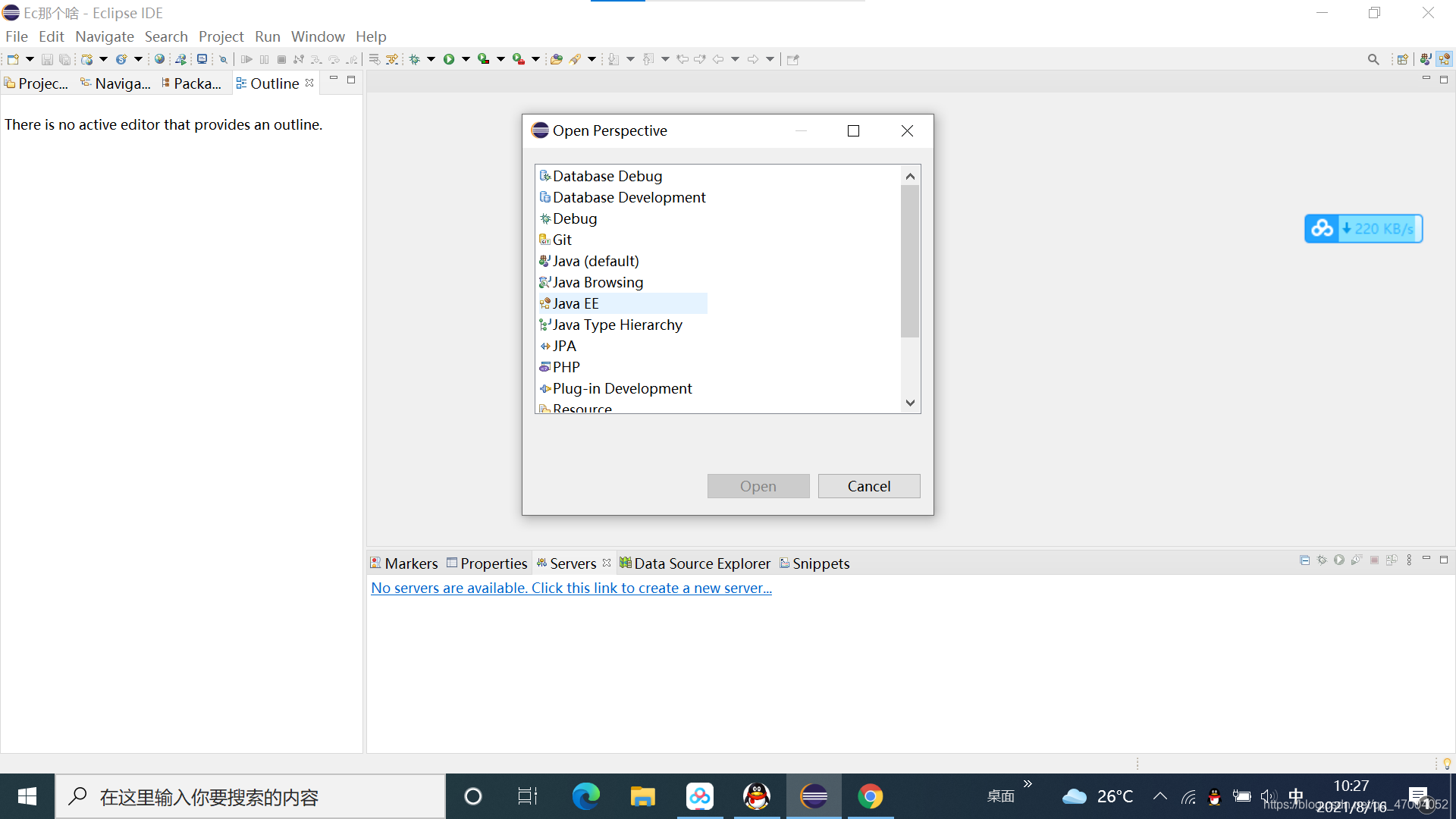
Task: Click the Coverage launch icon
Action: coord(484,59)
